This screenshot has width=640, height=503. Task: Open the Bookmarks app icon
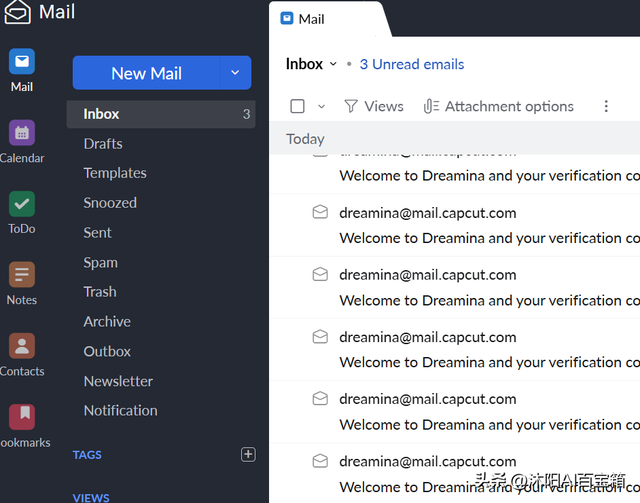pos(22,417)
